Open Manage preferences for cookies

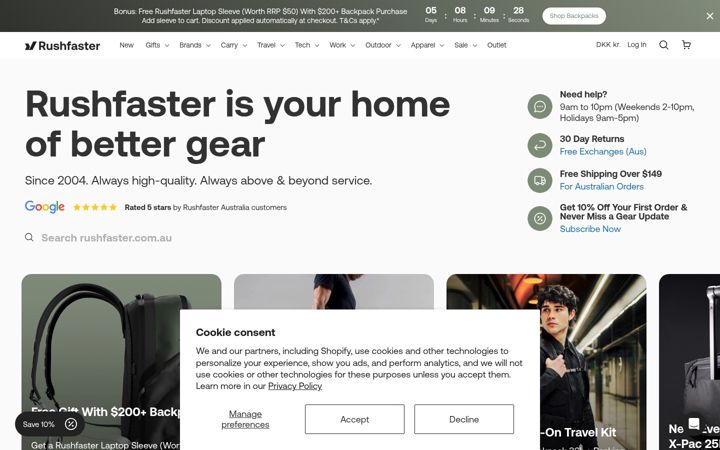[x=245, y=419]
